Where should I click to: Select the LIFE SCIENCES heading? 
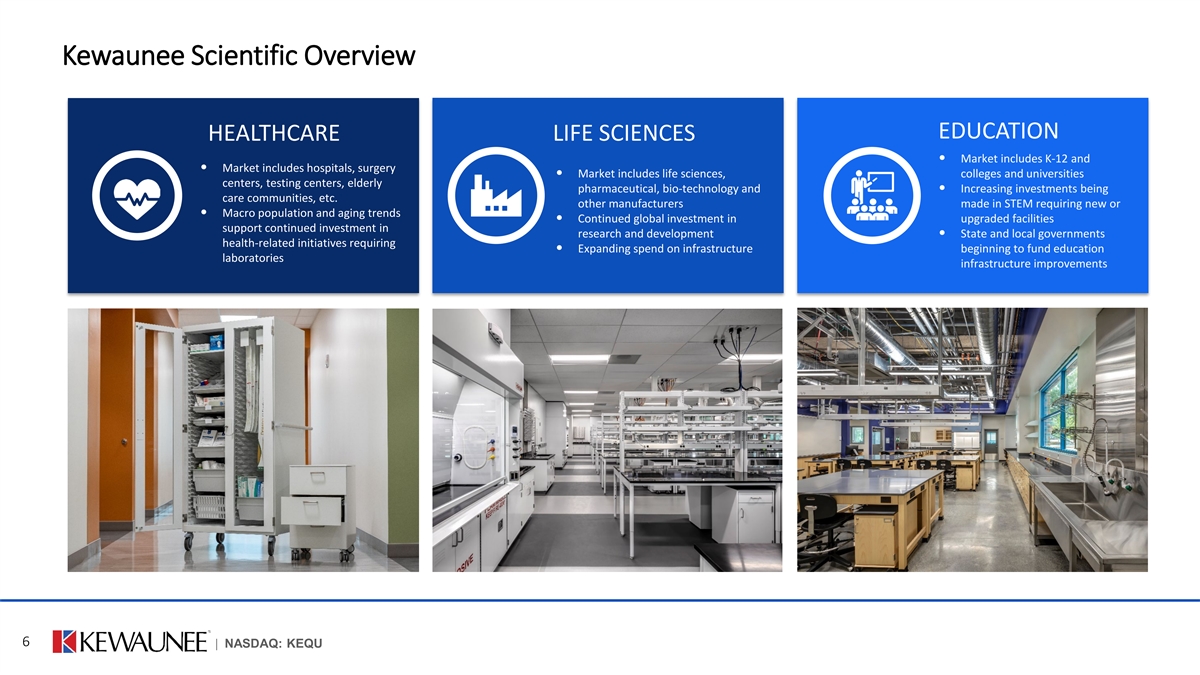624,134
